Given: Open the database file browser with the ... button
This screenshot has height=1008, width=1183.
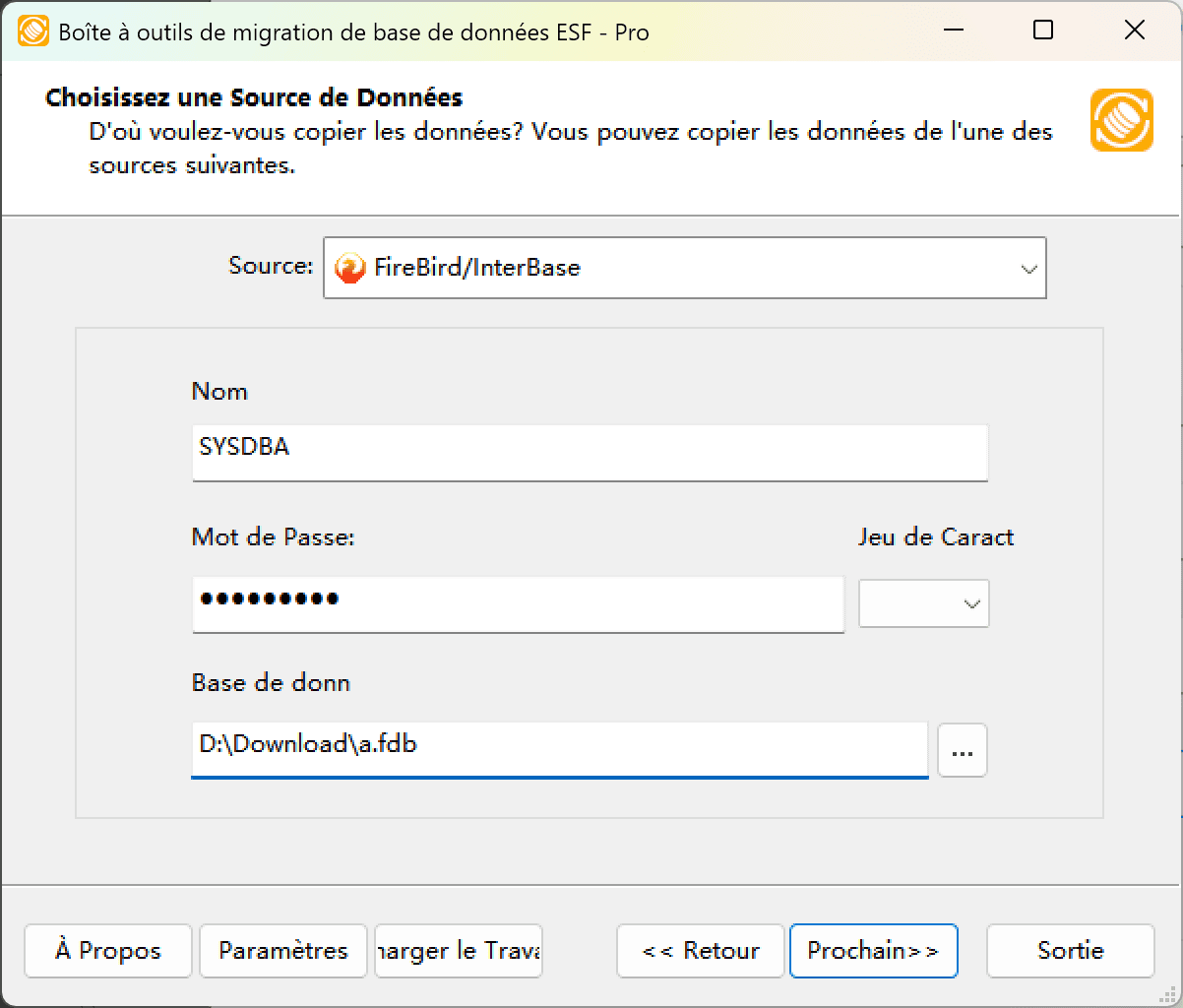Looking at the screenshot, I should click(962, 750).
